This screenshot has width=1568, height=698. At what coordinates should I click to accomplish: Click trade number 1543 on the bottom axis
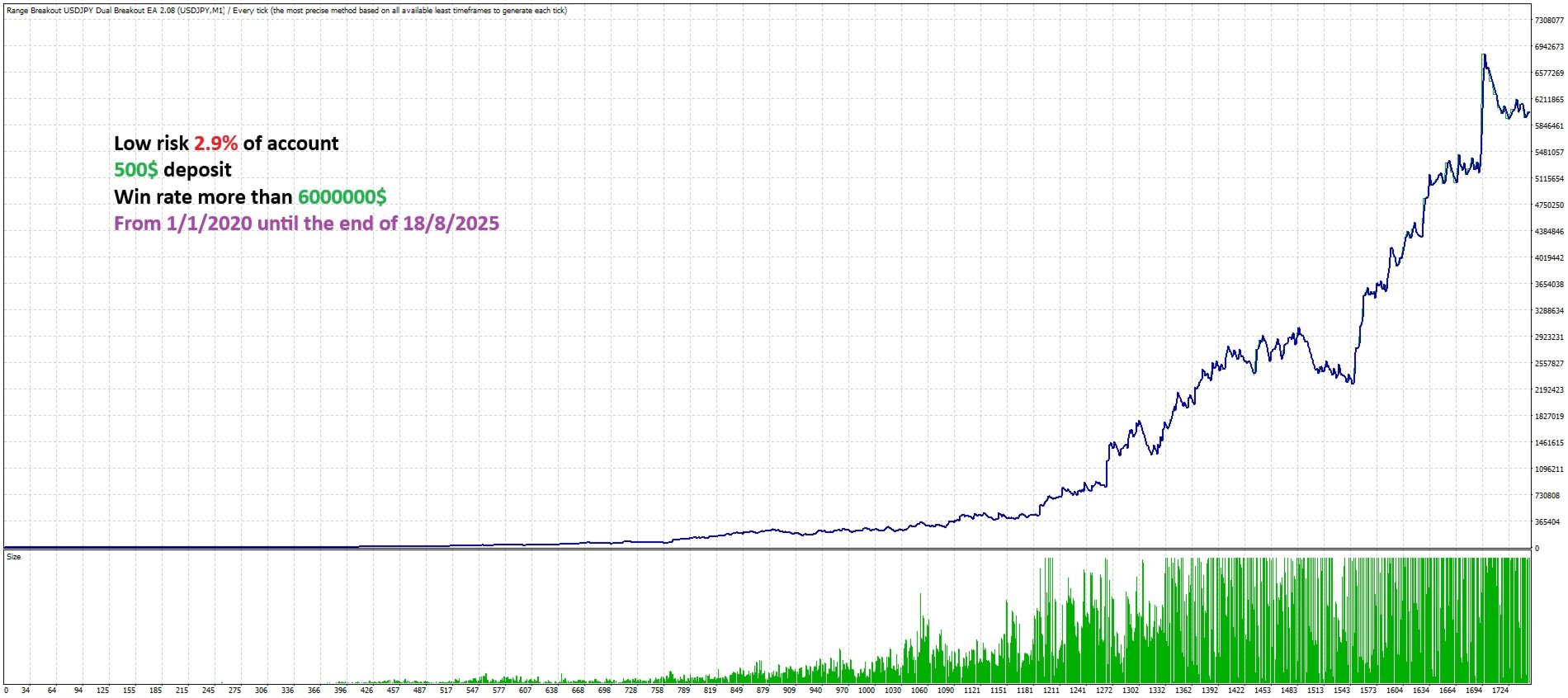[x=1342, y=691]
